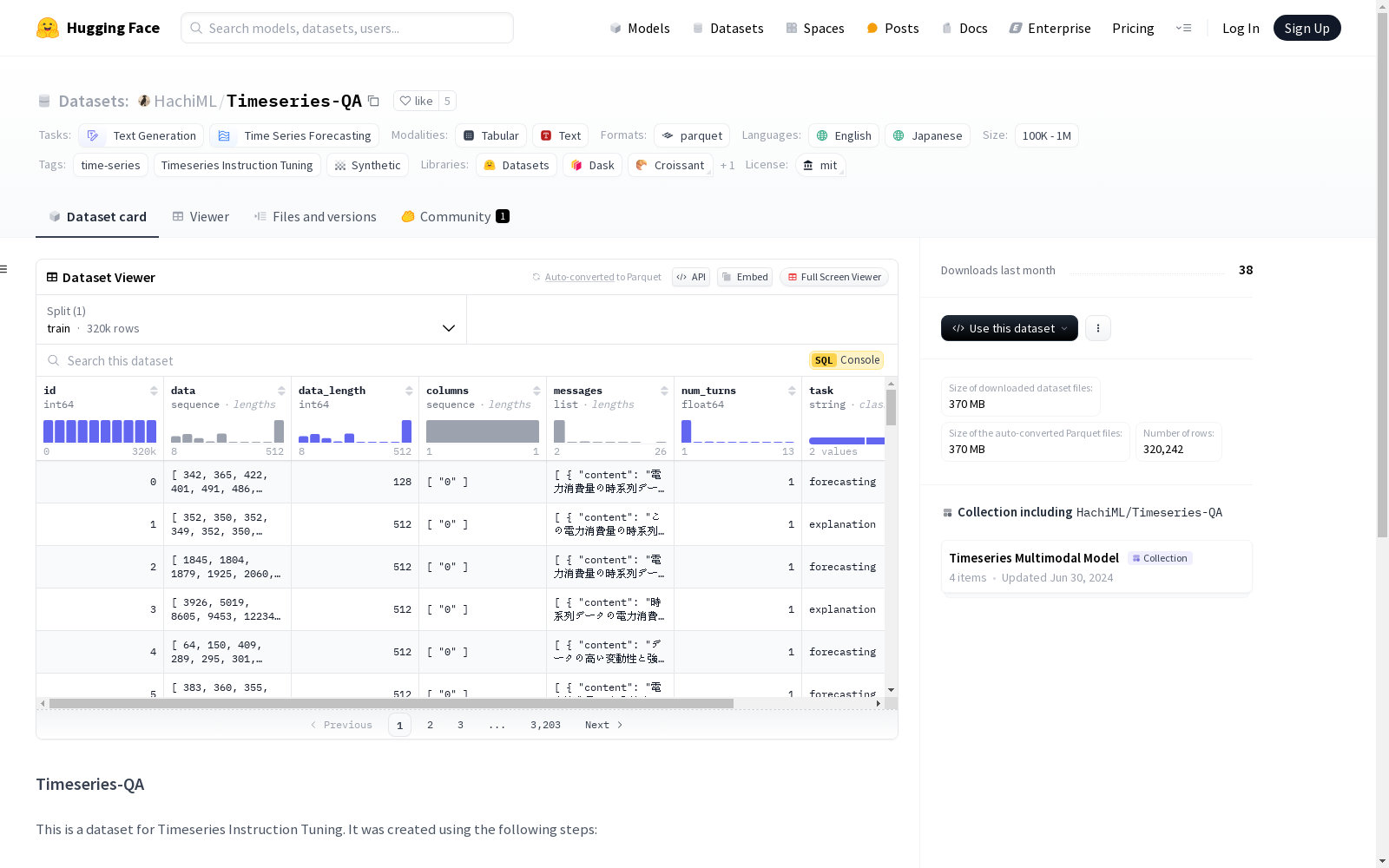The height and width of the screenshot is (868, 1389).
Task: Open the Files and versions tab
Action: point(315,217)
